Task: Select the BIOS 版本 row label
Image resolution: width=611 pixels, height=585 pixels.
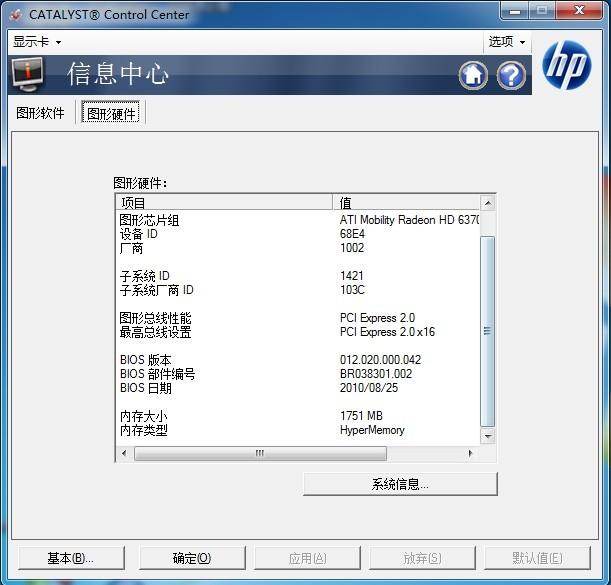Action: [x=146, y=360]
